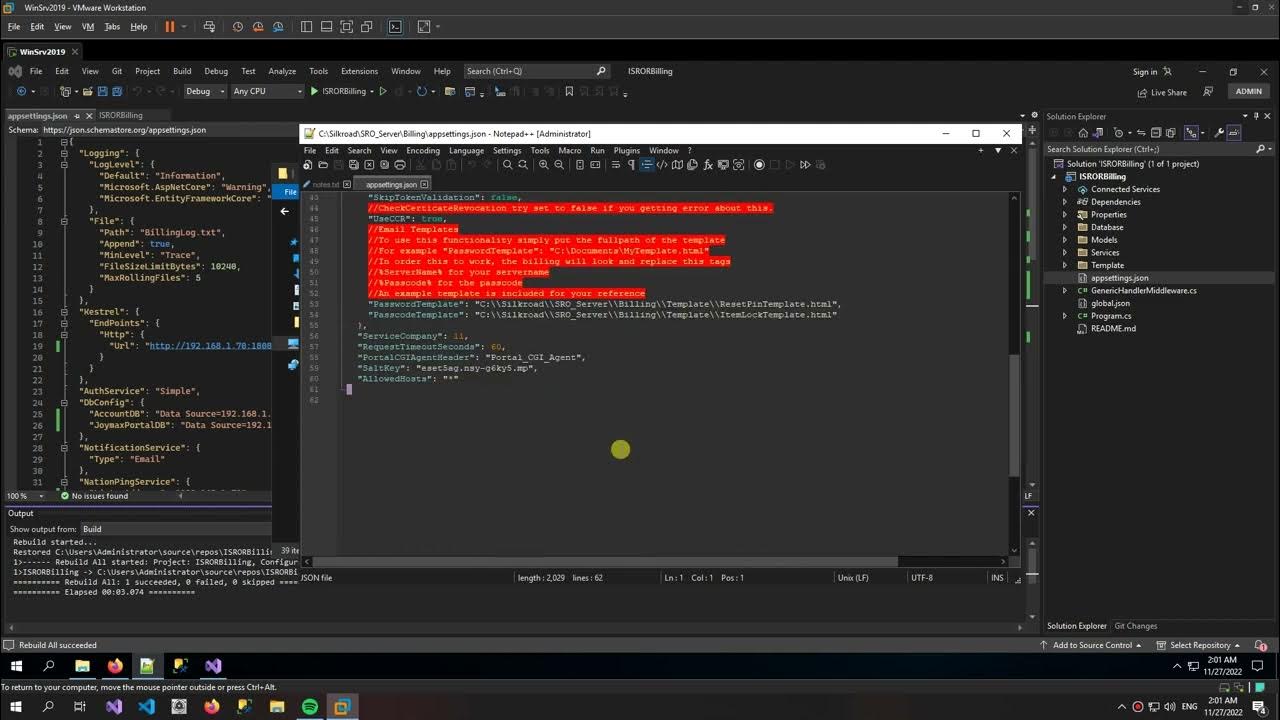Toggle Show All Files in Solution Explorer
The image size is (1280, 720).
1171,133
